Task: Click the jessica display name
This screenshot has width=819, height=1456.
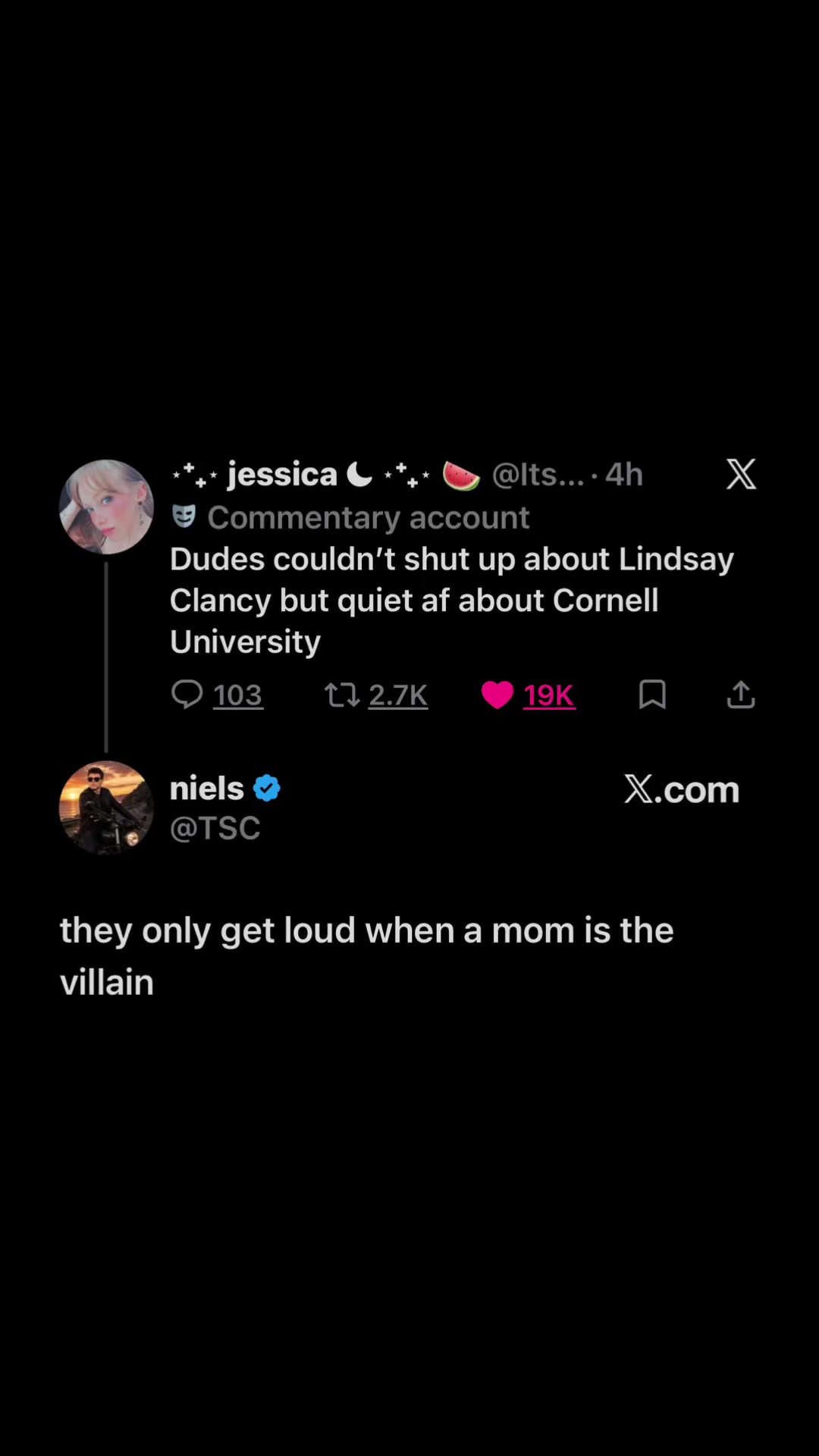Action: 282,475
